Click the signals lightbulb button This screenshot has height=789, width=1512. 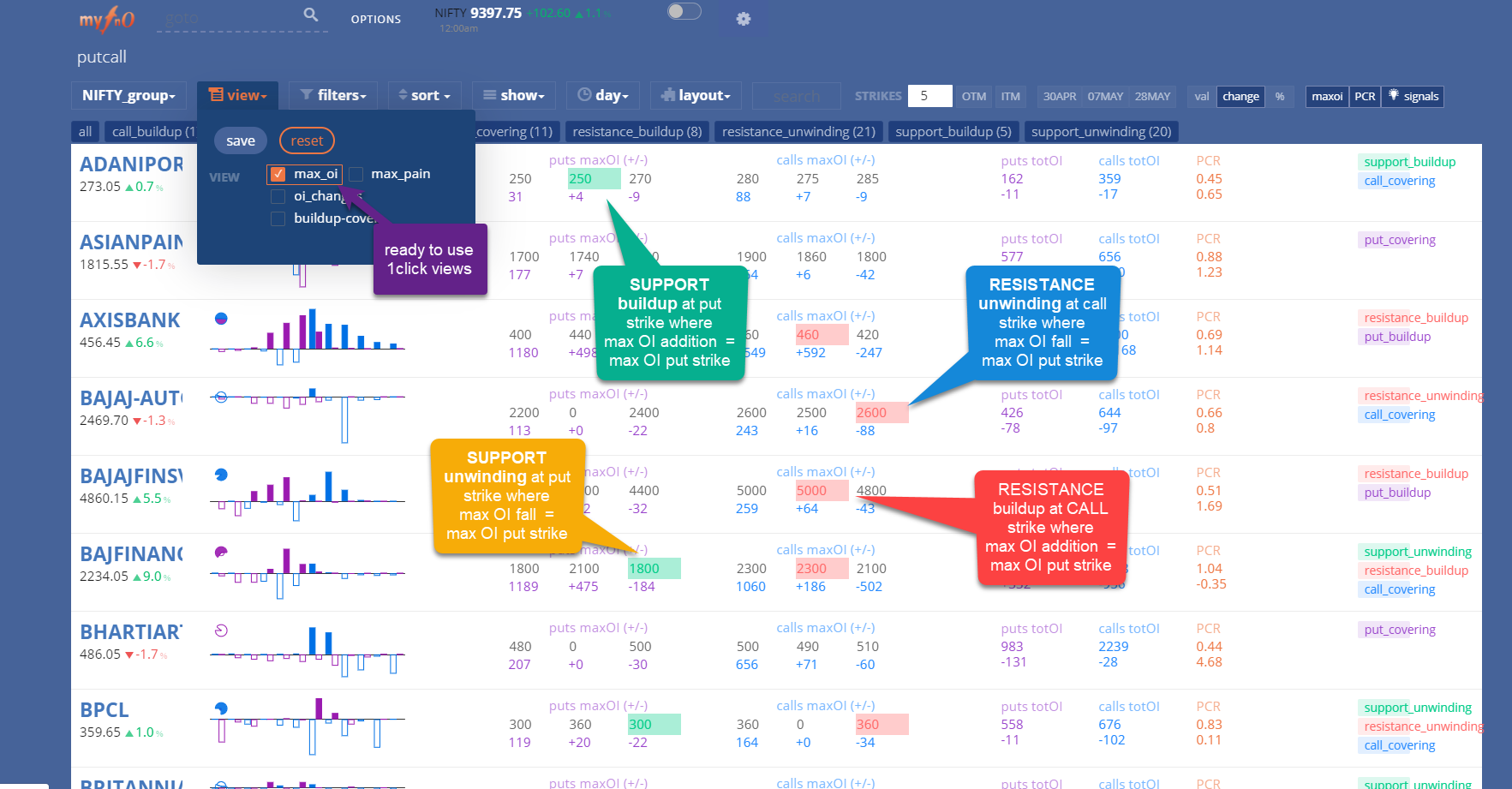coord(1413,96)
